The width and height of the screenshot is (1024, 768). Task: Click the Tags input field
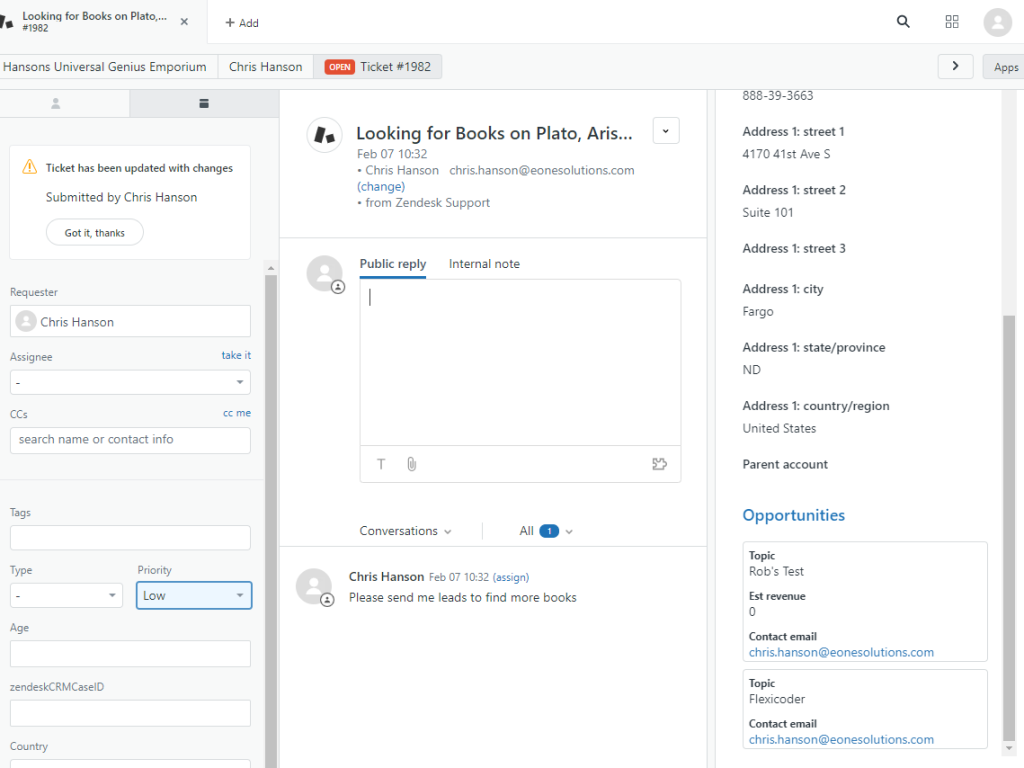pos(130,538)
